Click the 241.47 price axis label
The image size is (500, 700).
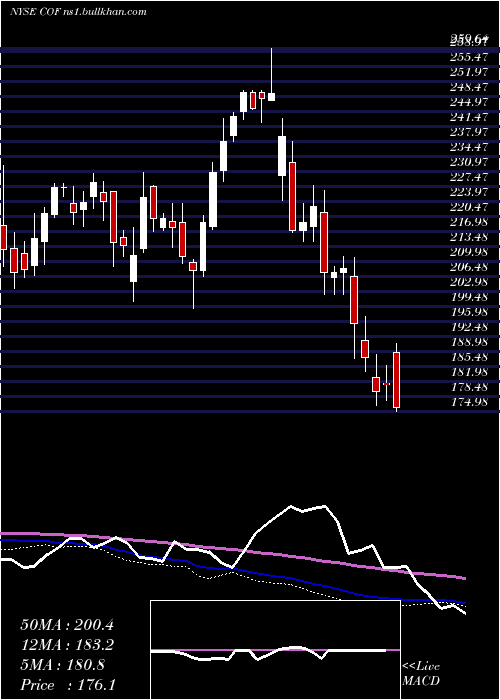(x=468, y=117)
